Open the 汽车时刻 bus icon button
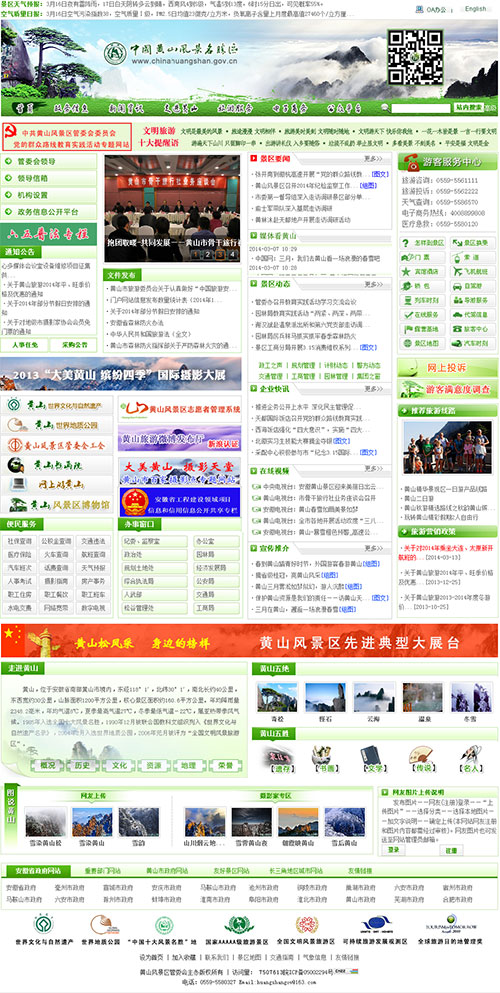 [x=473, y=343]
